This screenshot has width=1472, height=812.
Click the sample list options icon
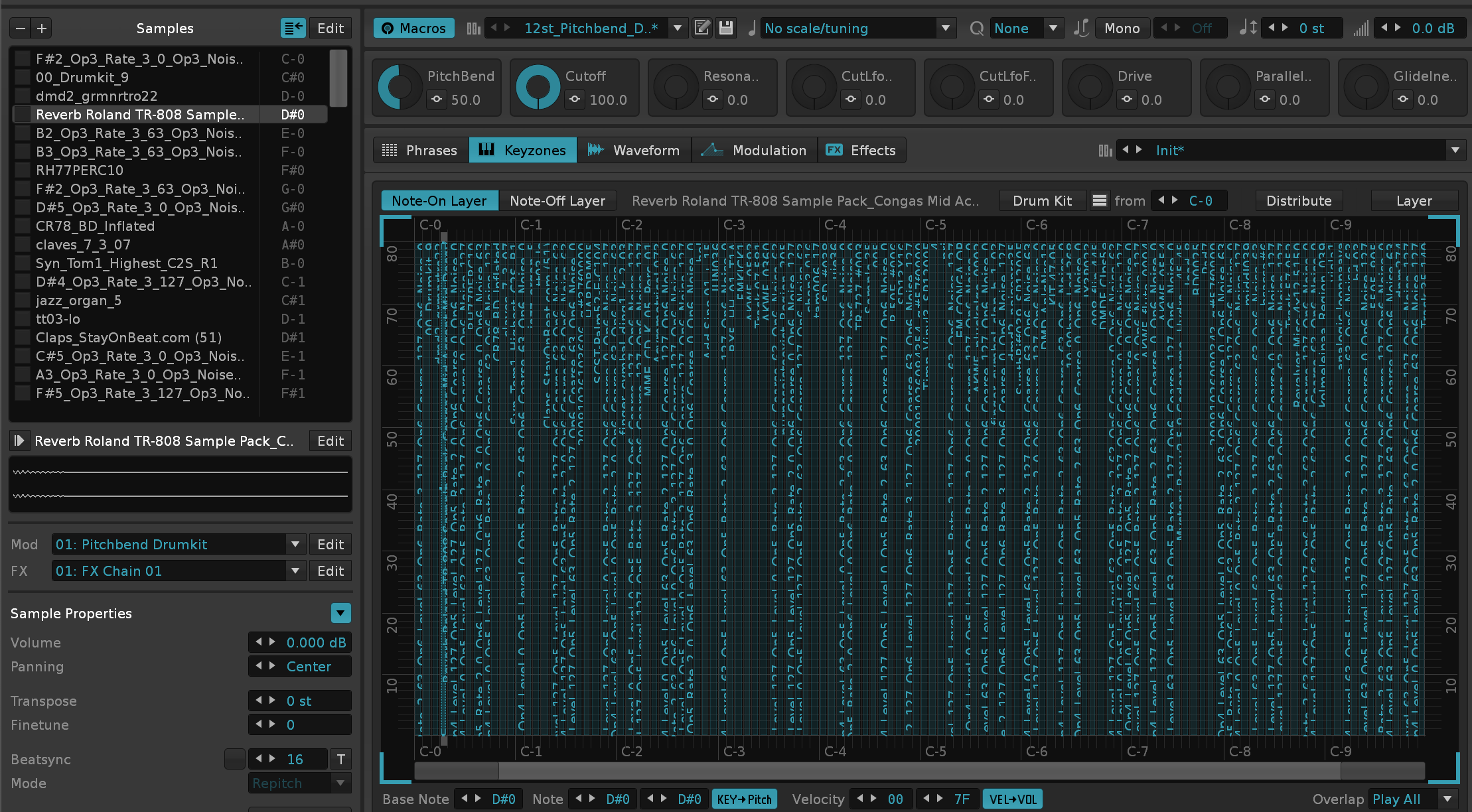tap(293, 28)
